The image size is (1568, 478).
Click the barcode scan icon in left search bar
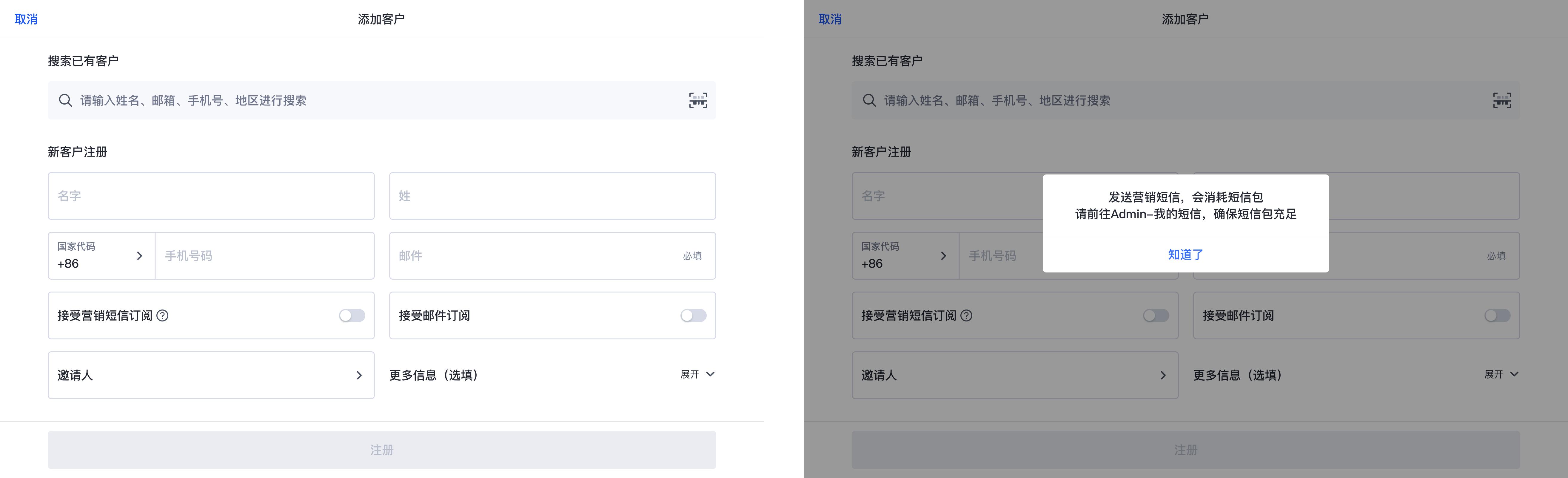(x=697, y=101)
